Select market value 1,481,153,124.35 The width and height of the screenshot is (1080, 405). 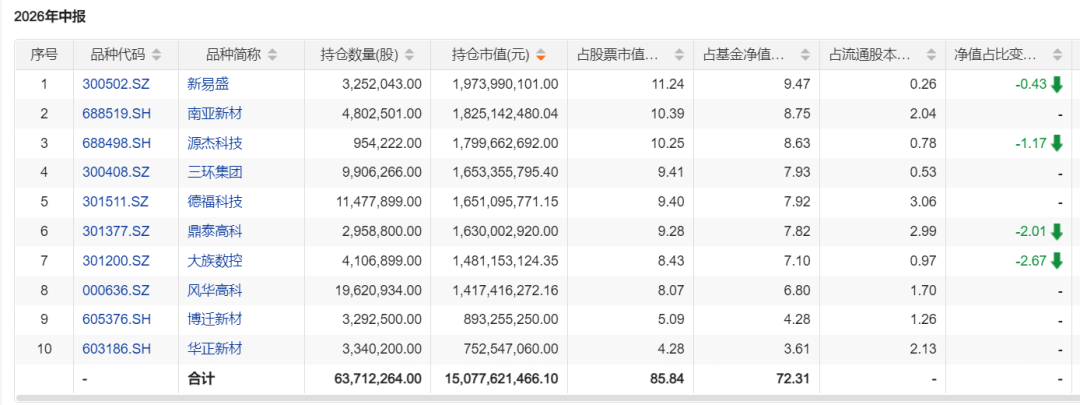[506, 261]
